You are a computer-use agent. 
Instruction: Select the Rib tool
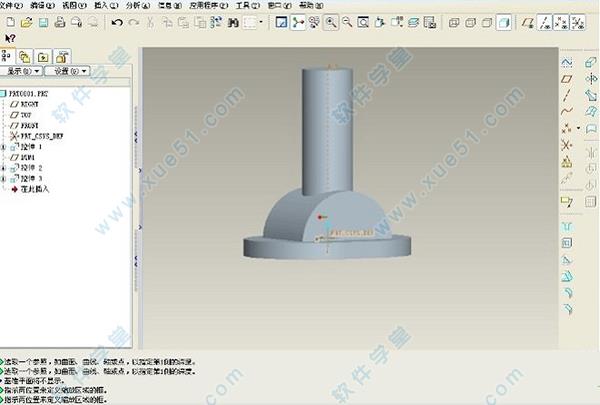click(x=567, y=260)
